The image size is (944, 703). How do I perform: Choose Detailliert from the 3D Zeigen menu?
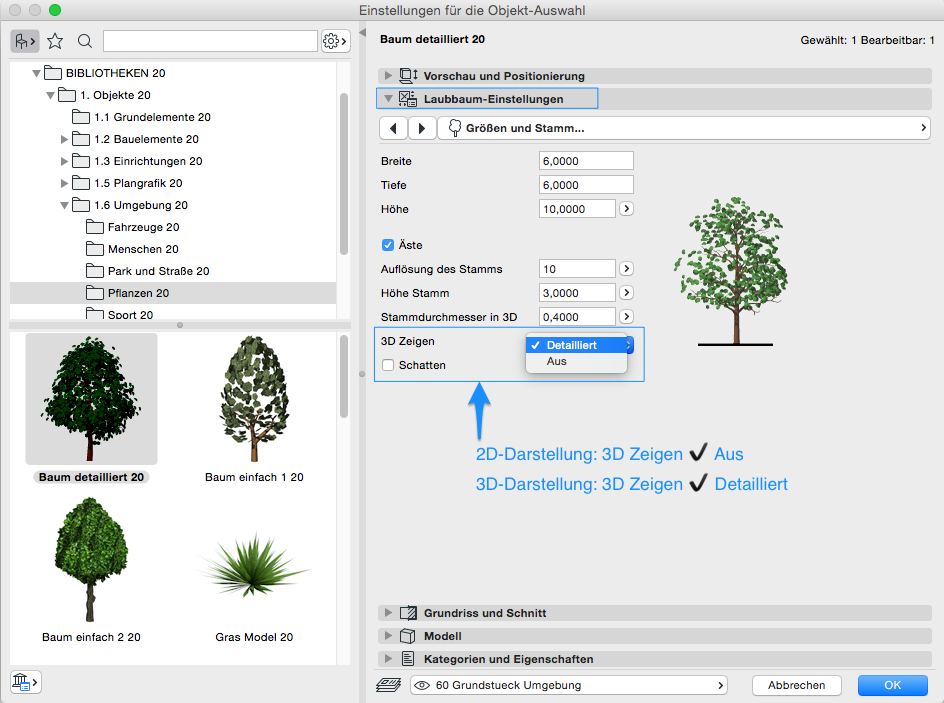(x=571, y=345)
